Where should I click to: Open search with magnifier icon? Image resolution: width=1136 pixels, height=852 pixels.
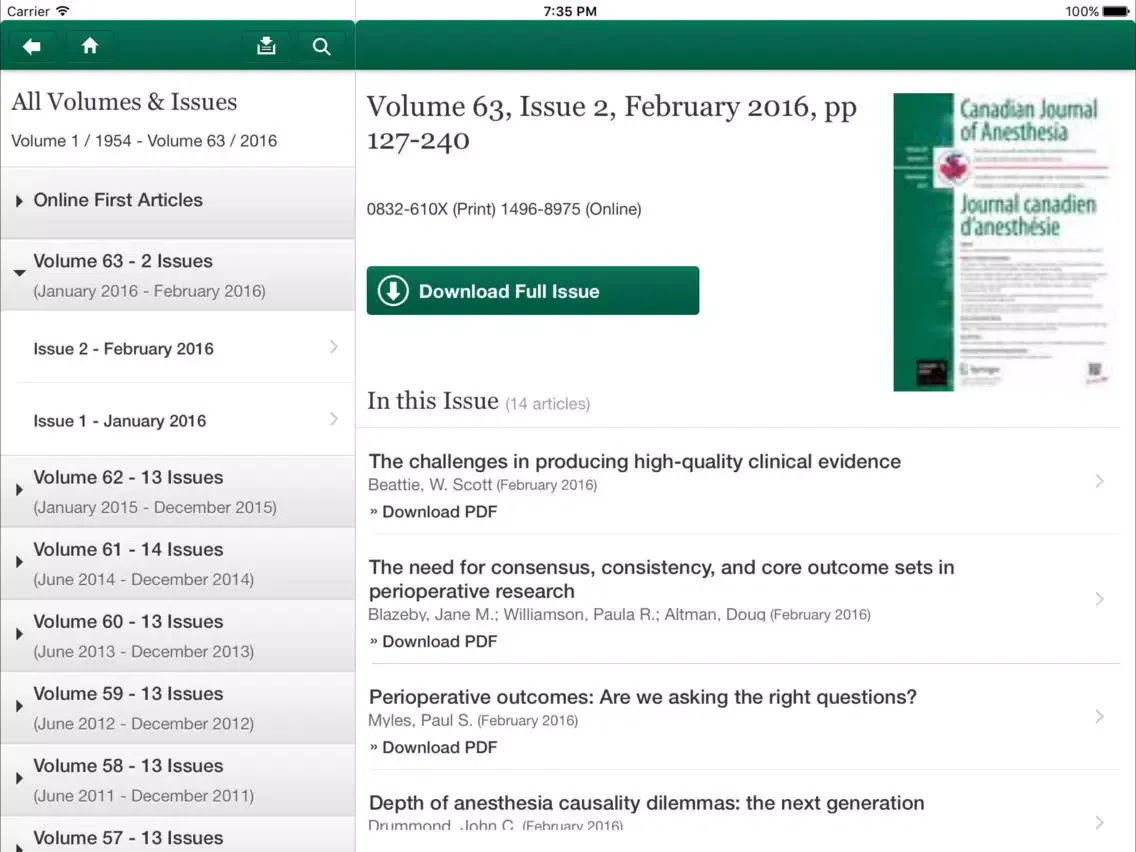click(322, 46)
